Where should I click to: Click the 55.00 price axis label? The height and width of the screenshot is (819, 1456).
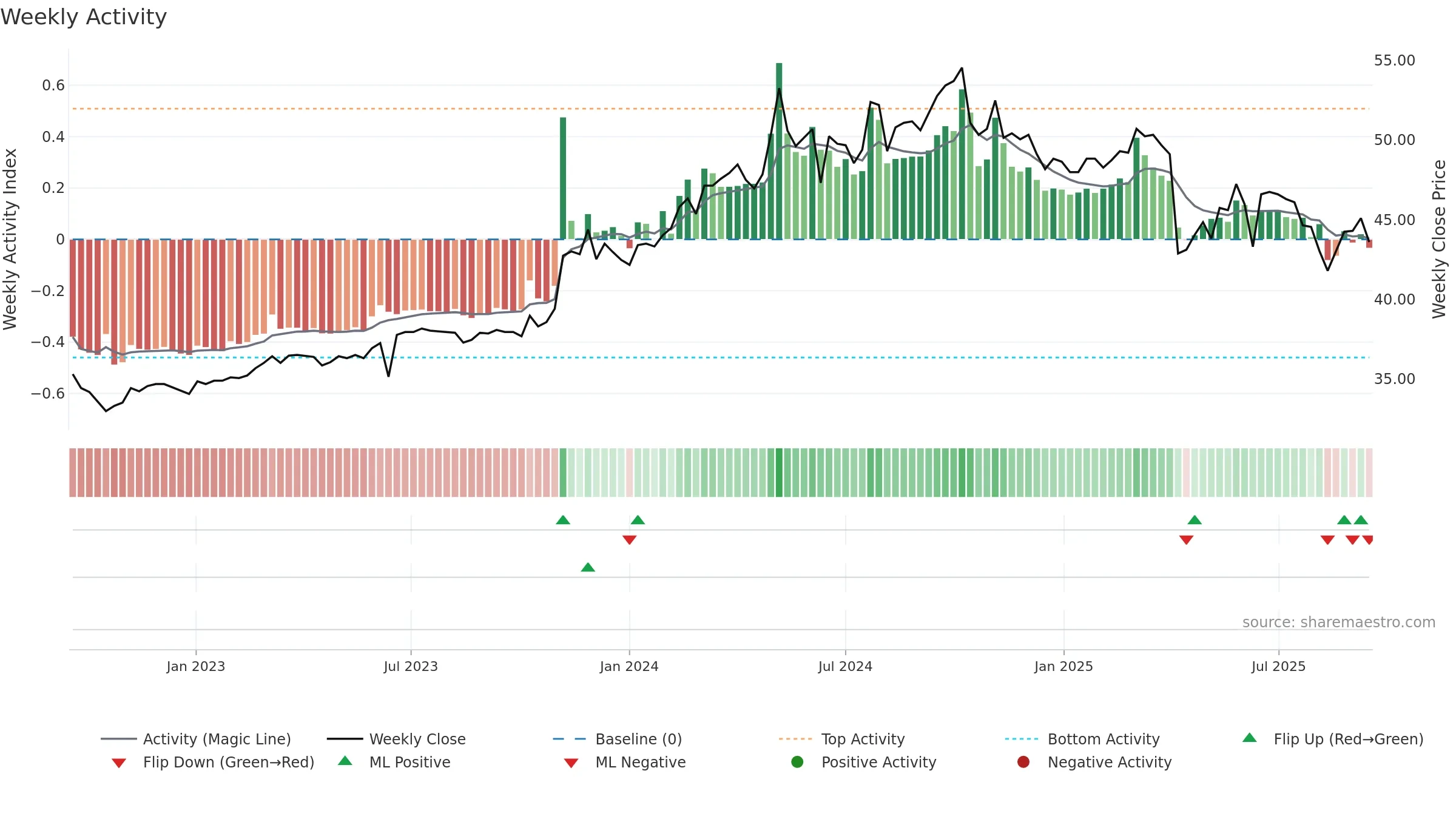(1395, 61)
